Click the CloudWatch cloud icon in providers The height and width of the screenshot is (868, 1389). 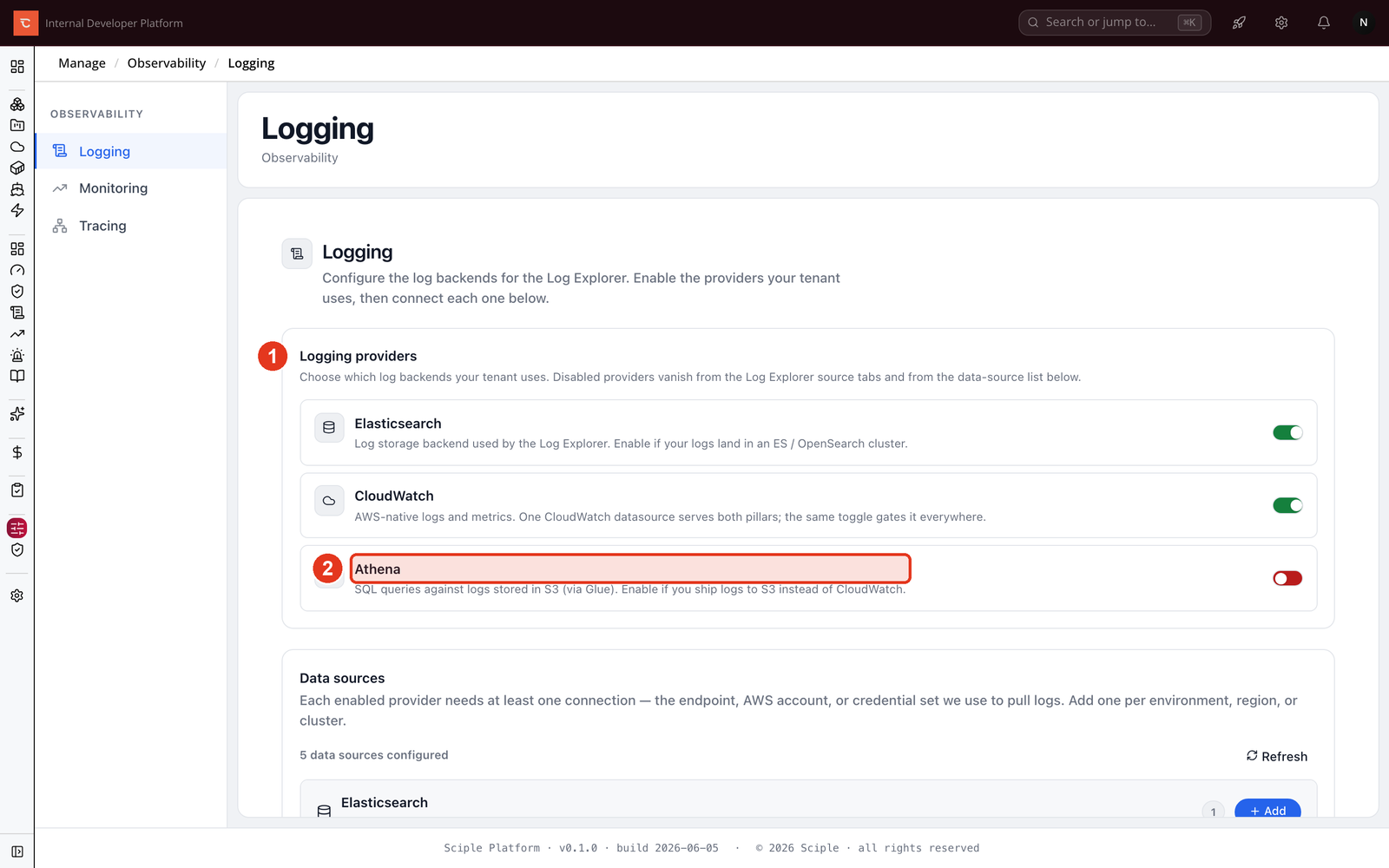tap(329, 500)
